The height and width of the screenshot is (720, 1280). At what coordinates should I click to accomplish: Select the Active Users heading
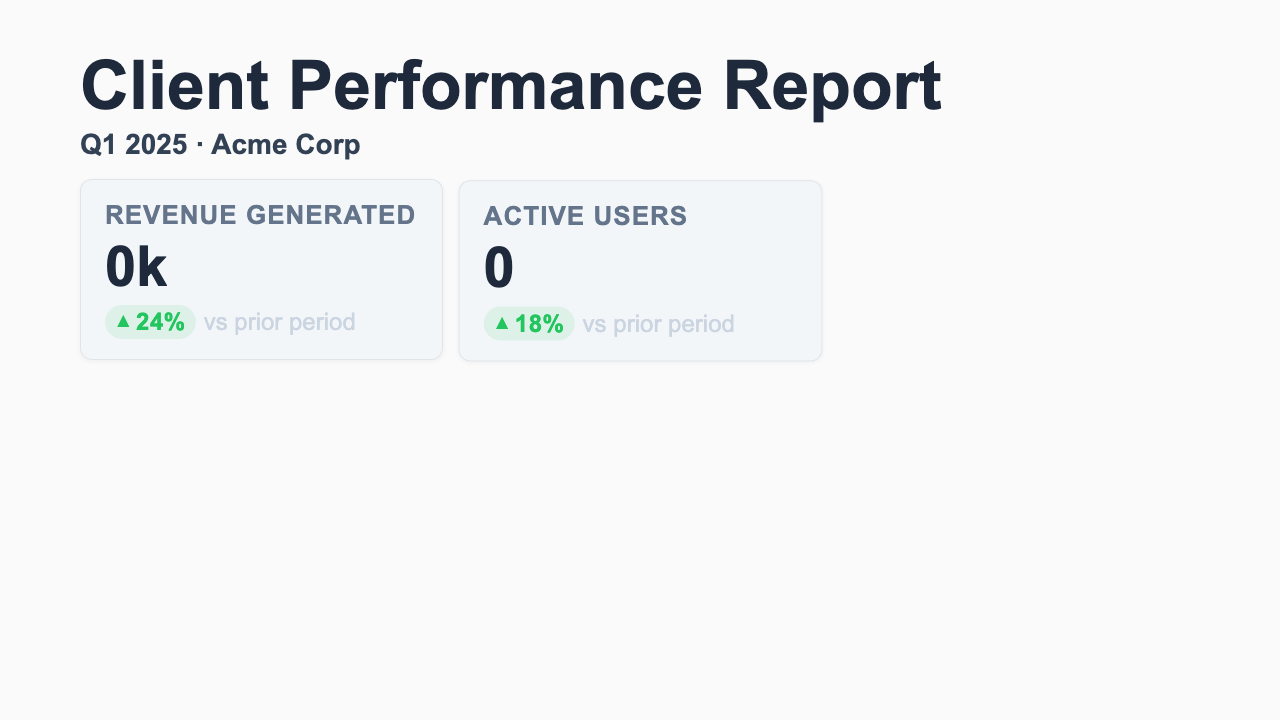585,216
